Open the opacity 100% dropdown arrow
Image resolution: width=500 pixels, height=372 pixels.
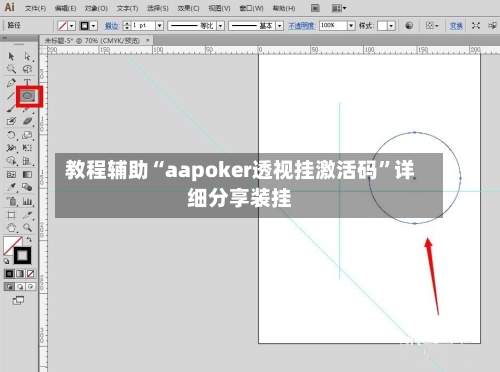[x=351, y=26]
